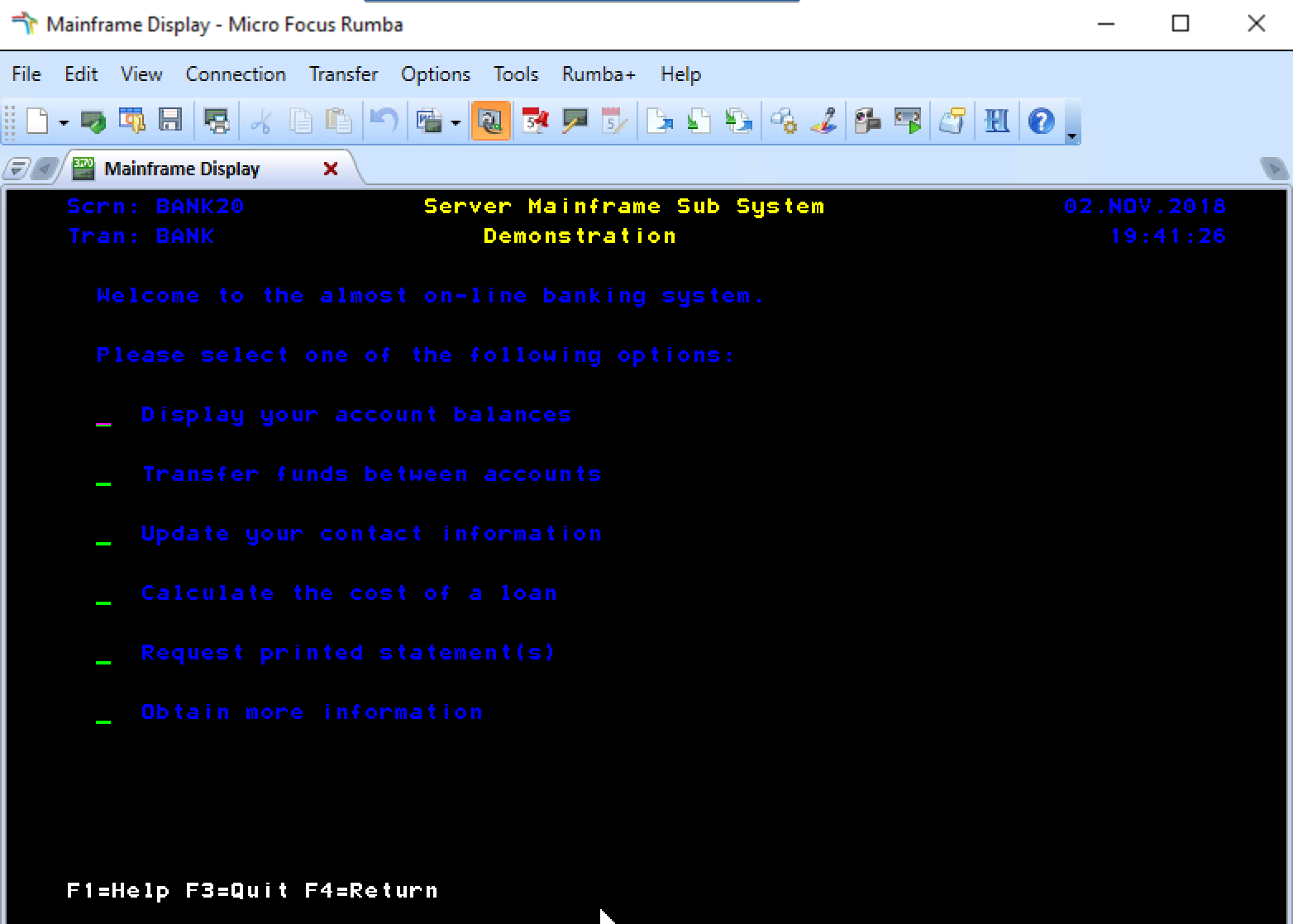Click the F3=Quit function key text
This screenshot has height=924, width=1293.
[237, 891]
